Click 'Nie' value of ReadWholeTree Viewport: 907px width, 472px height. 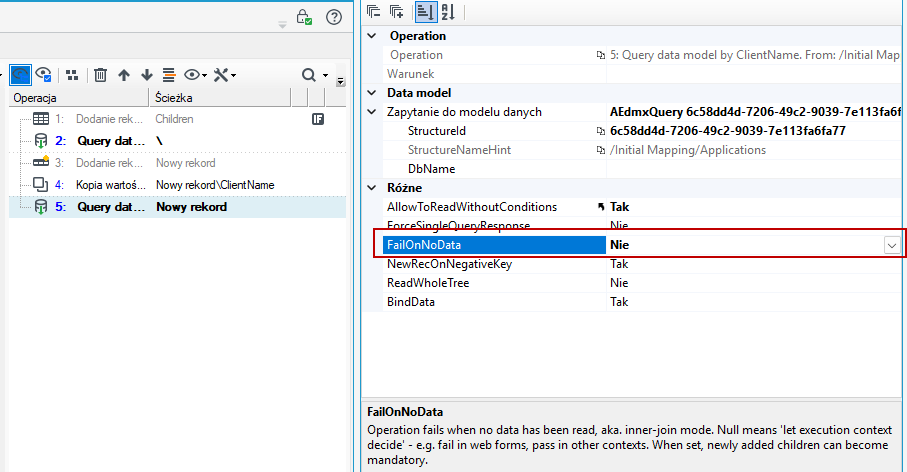619,283
